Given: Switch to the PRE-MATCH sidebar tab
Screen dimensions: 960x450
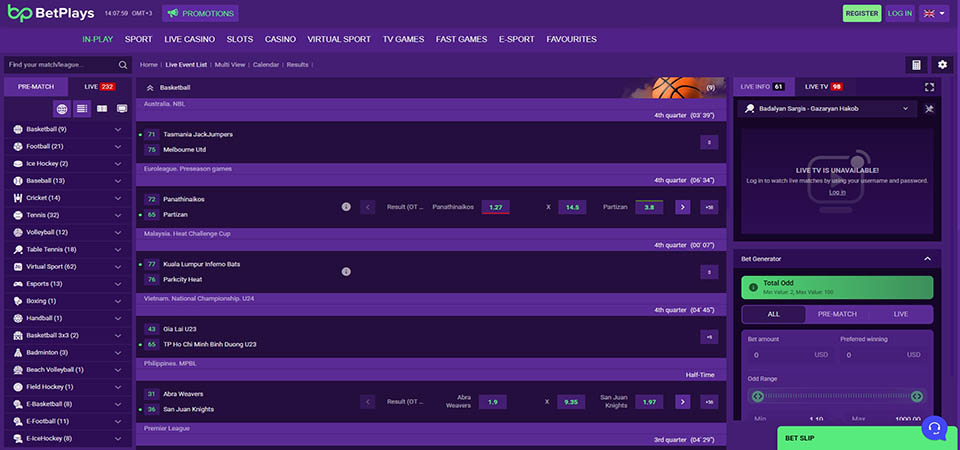Looking at the screenshot, I should coord(36,87).
